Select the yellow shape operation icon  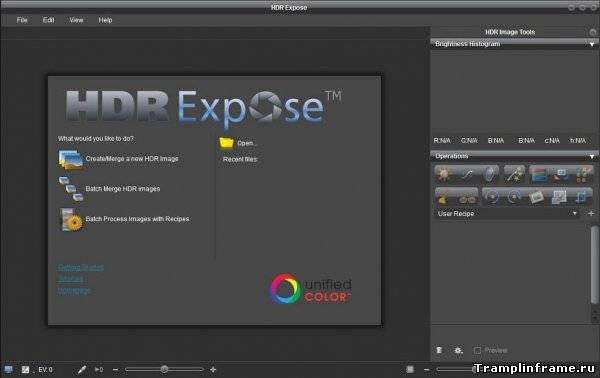(443, 198)
